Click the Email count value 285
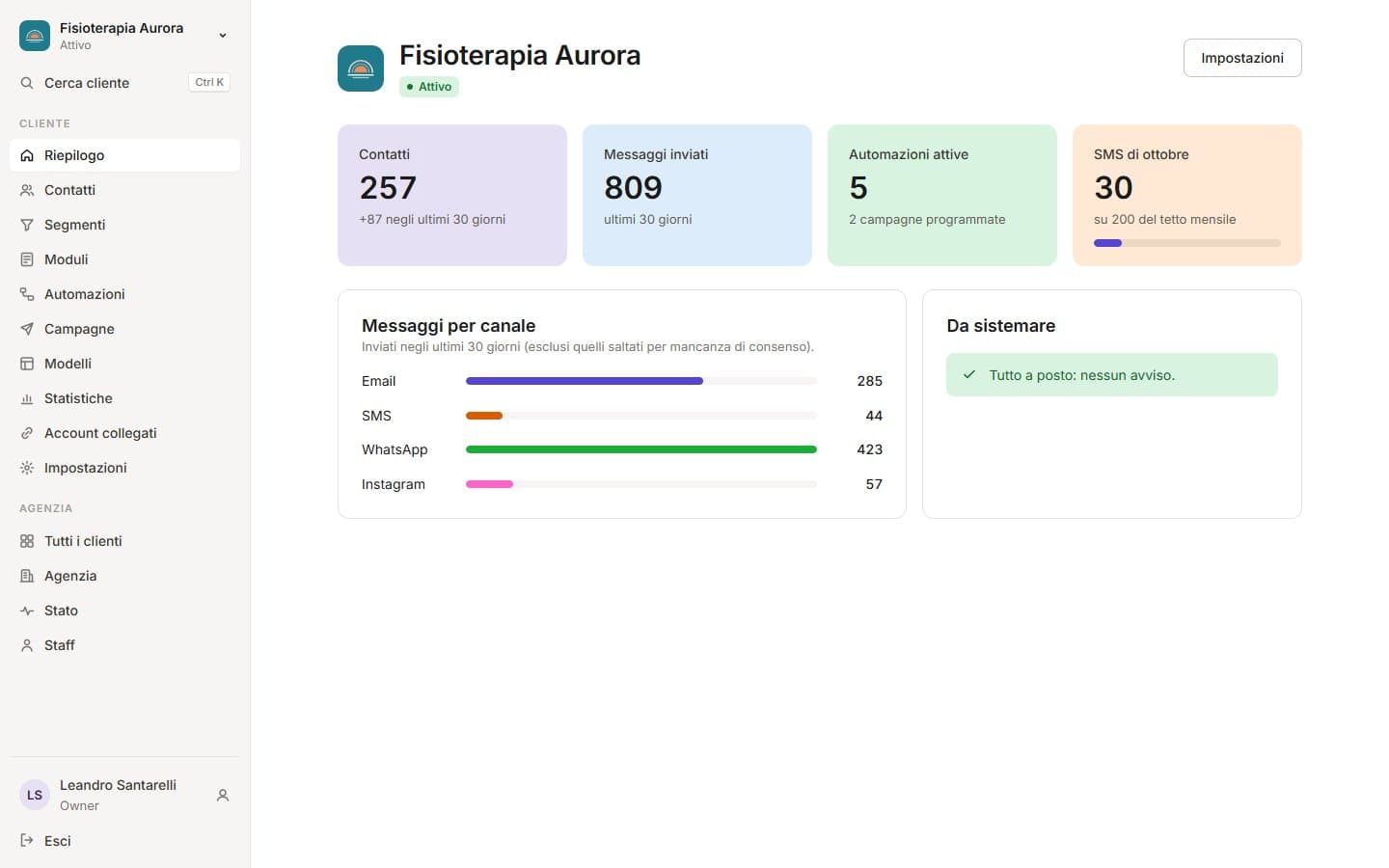1389x868 pixels. 869,381
